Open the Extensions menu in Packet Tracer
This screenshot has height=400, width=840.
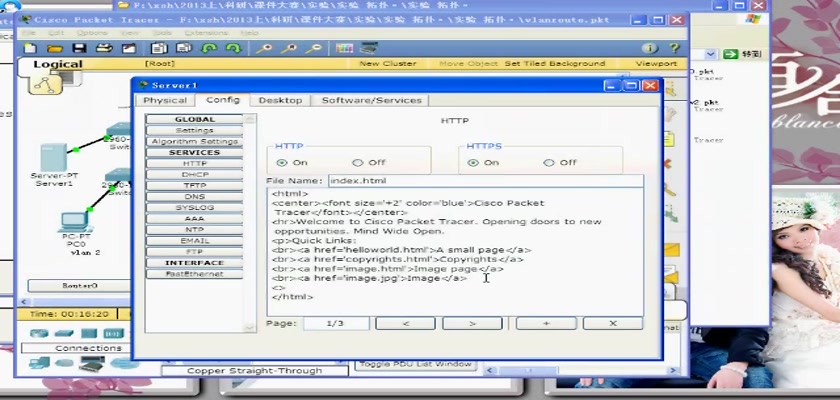pos(206,33)
